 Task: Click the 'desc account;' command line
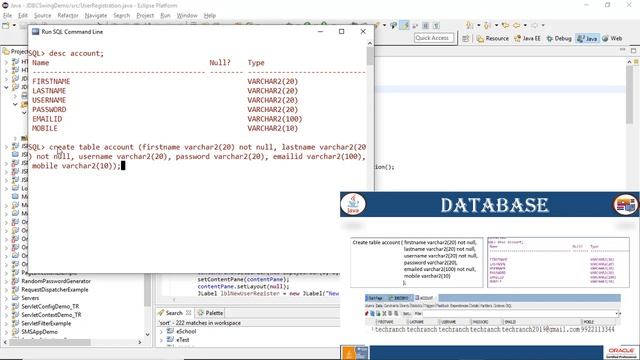pos(76,53)
